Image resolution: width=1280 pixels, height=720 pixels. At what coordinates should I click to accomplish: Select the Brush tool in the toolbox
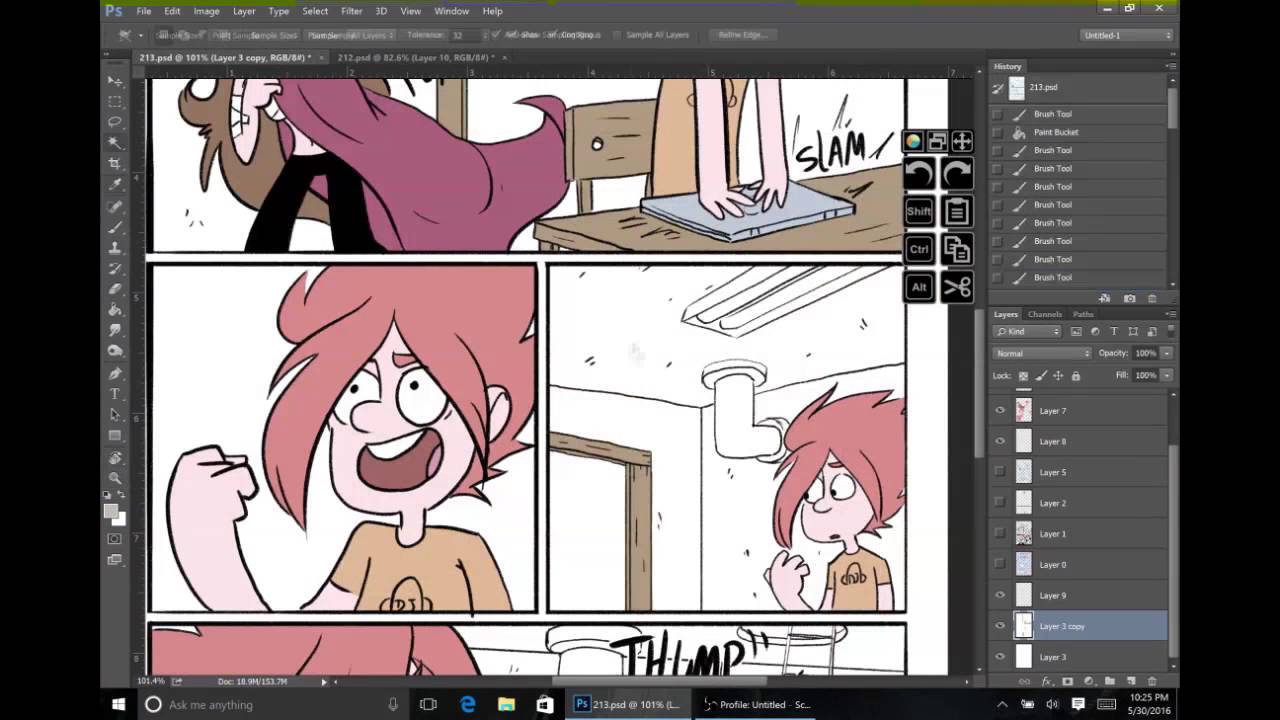[x=115, y=227]
